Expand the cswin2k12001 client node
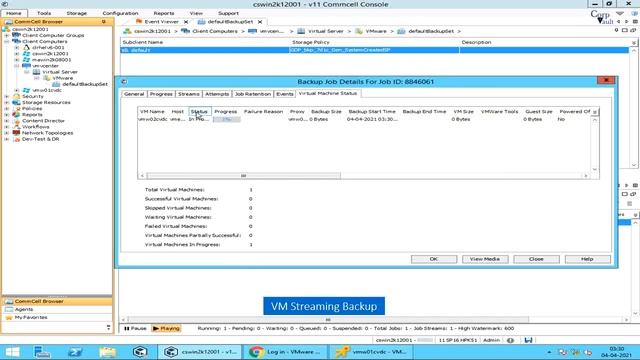640x360 pixels. tap(17, 53)
